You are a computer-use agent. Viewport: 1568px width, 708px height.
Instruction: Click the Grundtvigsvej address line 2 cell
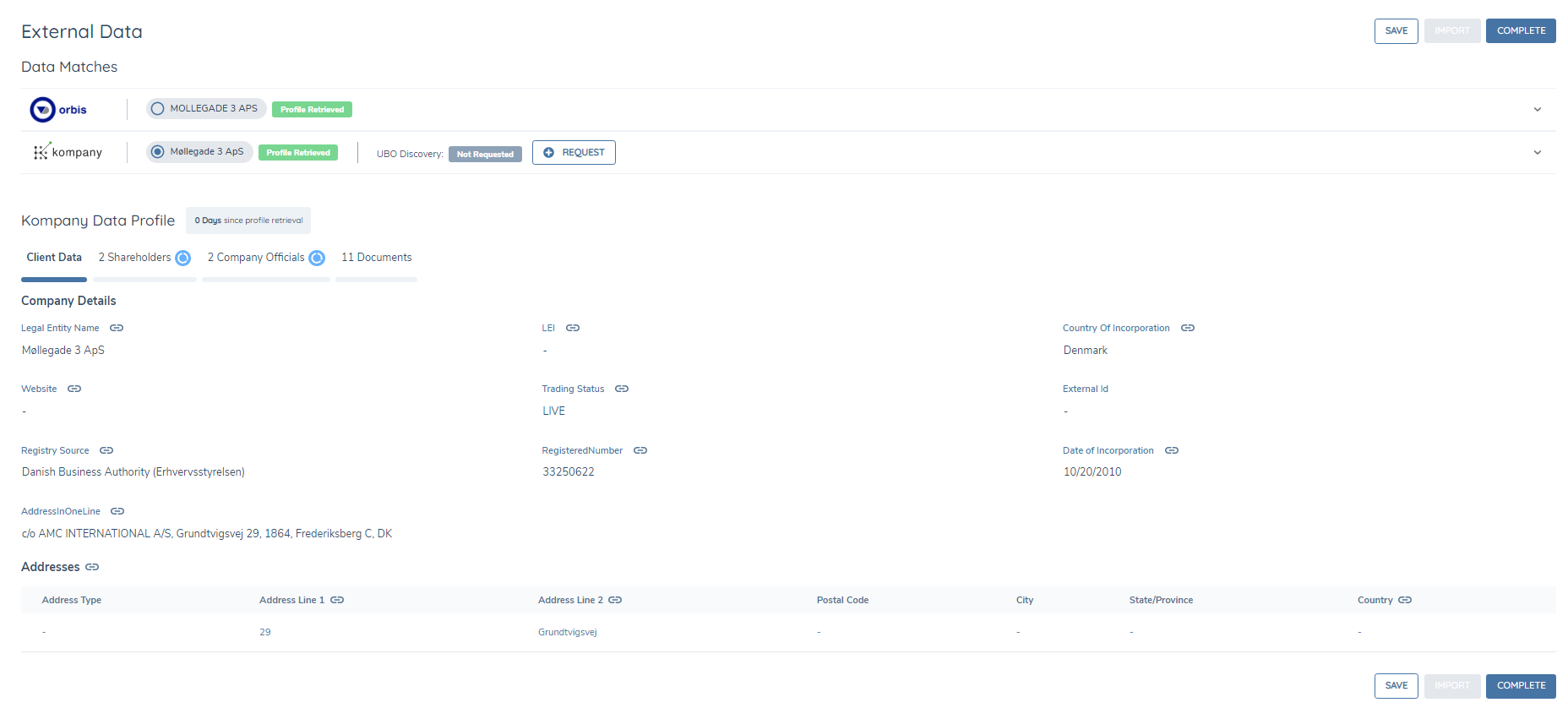[568, 633]
